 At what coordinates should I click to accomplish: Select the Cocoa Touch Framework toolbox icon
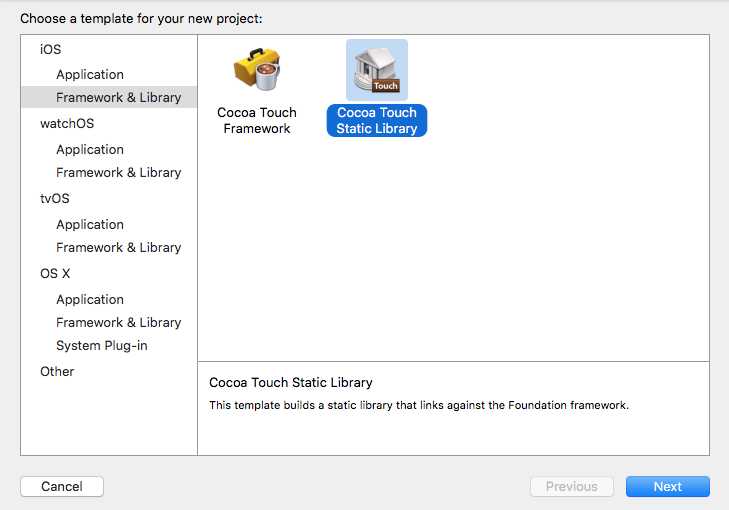(x=257, y=70)
